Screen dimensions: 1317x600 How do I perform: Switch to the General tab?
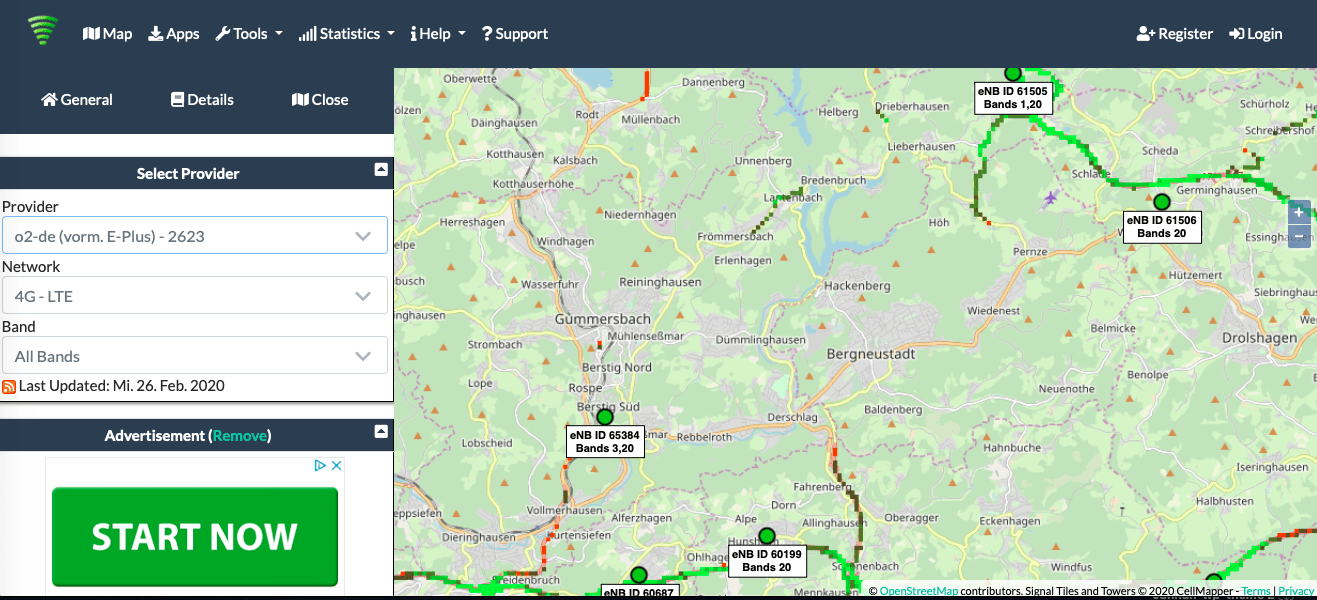(77, 100)
